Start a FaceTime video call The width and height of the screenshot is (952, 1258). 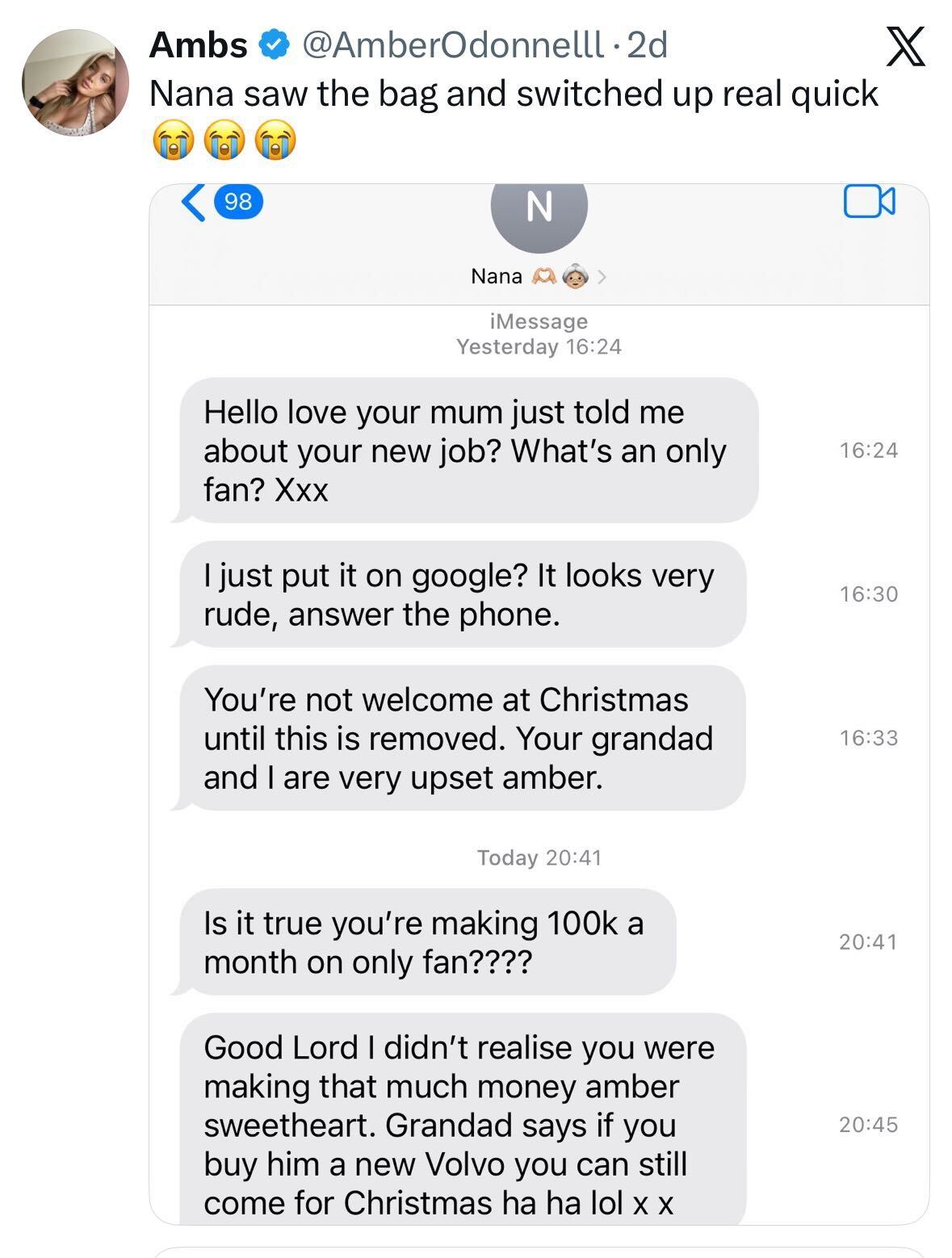click(869, 202)
